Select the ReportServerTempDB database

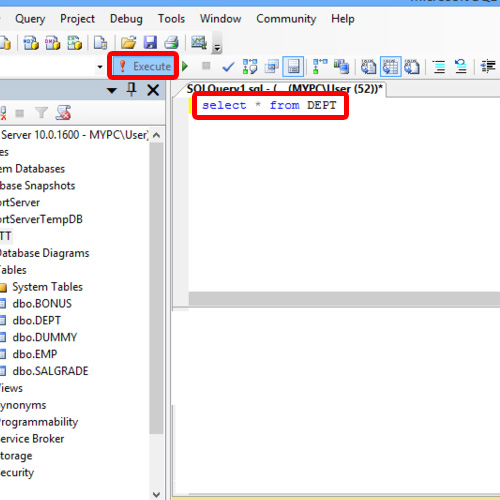point(41,219)
